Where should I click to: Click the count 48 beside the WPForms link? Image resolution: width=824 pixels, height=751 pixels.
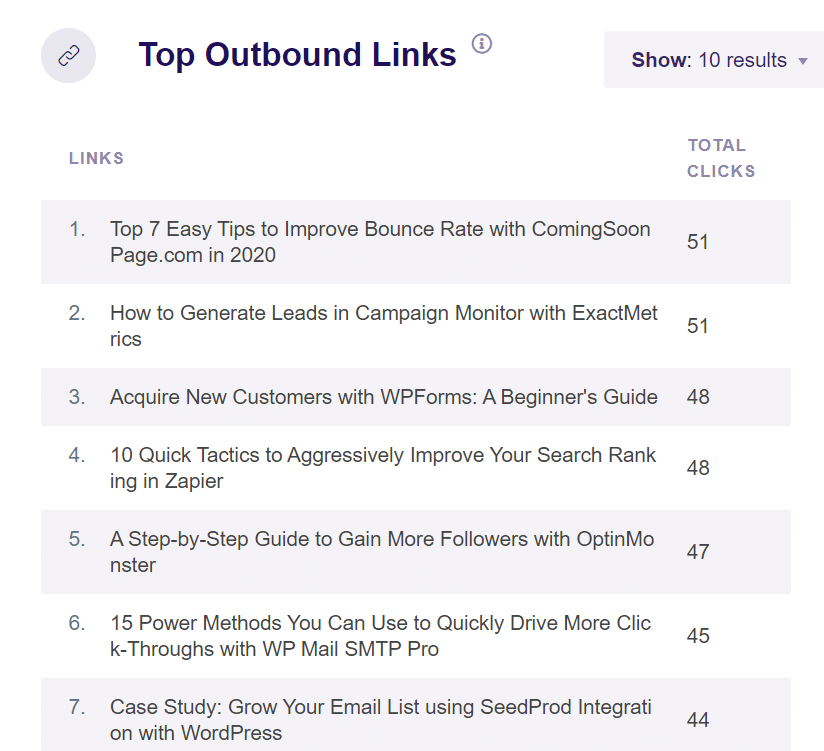[x=697, y=397]
